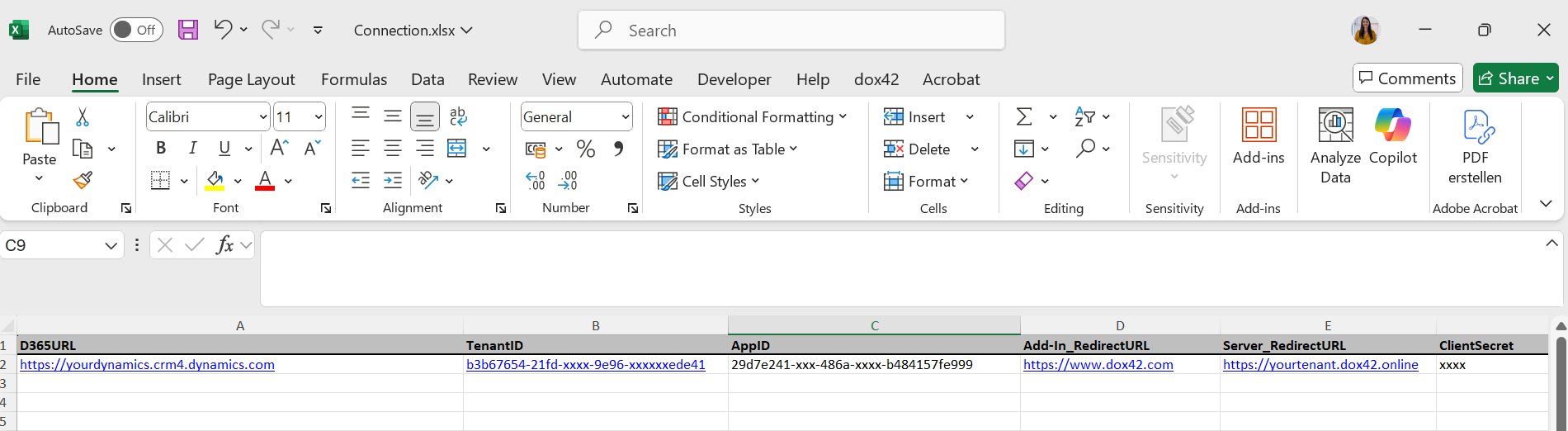Screen dimensions: 1568x431
Task: Open the Comments pane
Action: [x=1408, y=78]
